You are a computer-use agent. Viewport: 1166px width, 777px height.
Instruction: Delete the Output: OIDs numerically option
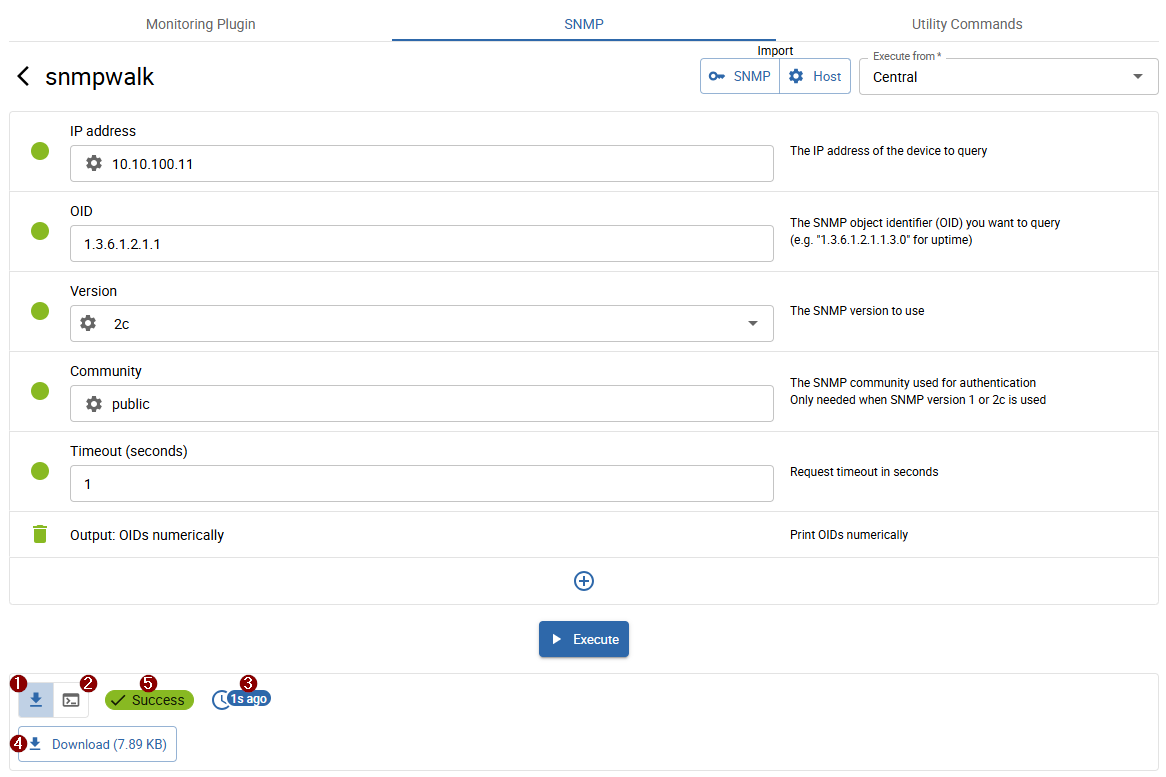(x=40, y=534)
